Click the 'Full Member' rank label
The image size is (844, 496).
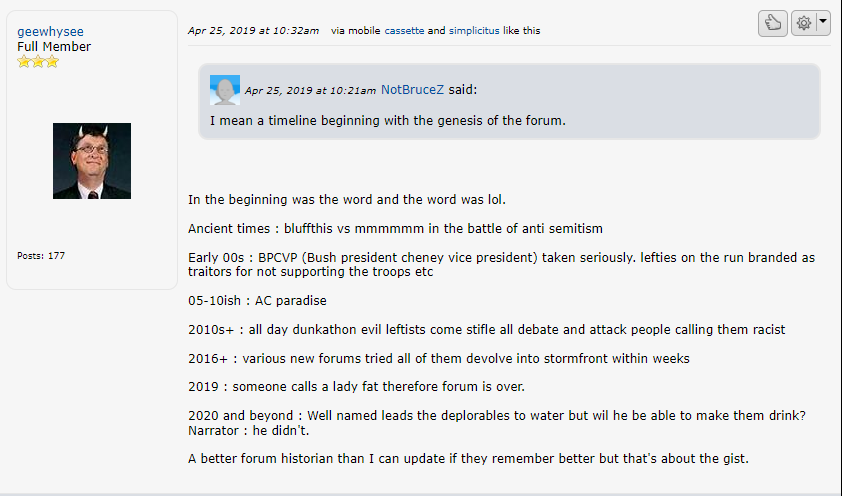(54, 47)
